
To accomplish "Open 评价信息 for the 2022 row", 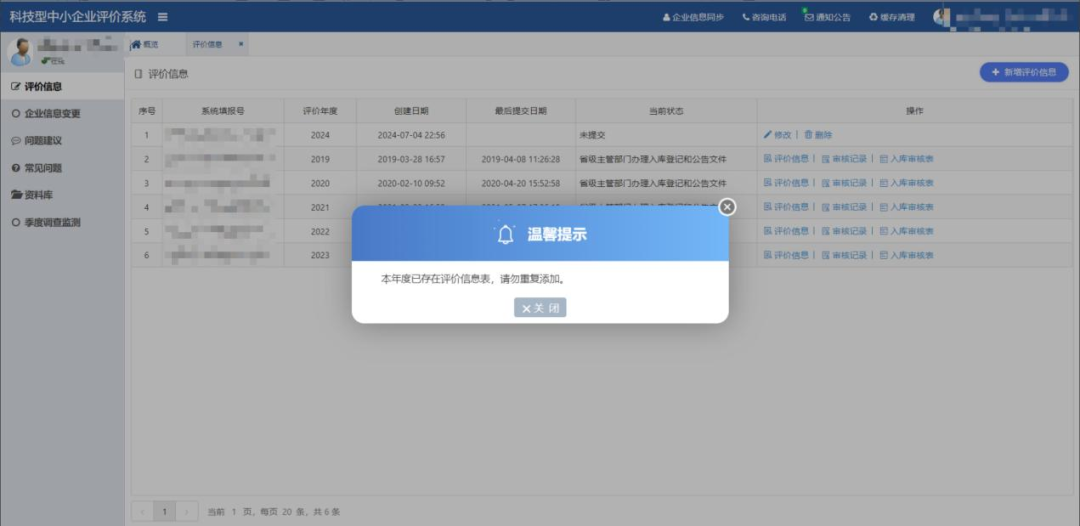I will (x=787, y=231).
